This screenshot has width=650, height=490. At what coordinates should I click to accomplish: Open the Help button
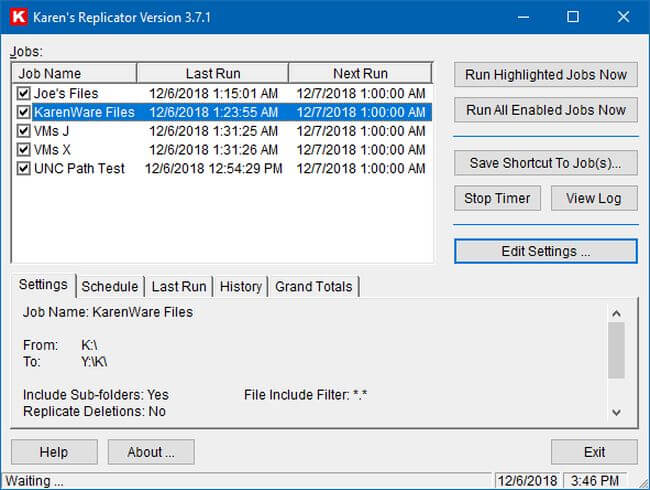54,452
